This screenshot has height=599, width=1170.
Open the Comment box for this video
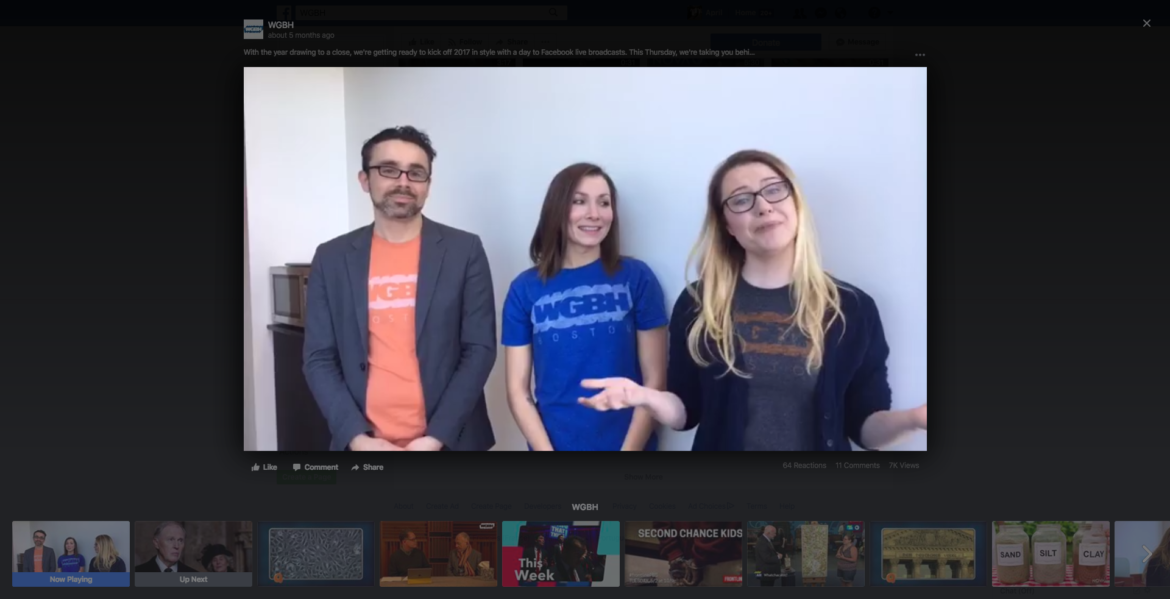[x=315, y=467]
